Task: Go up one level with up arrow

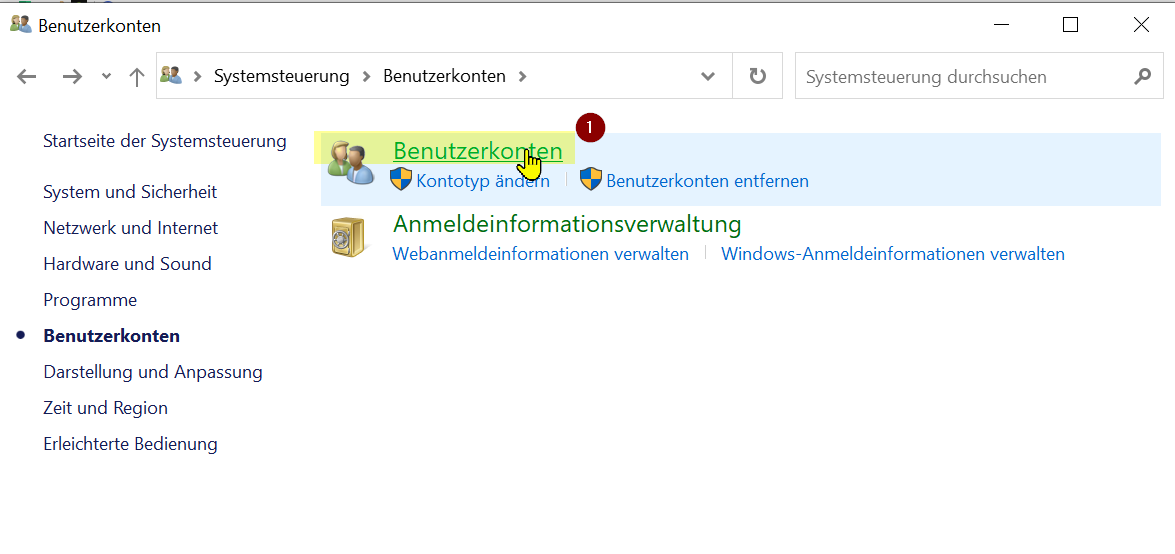Action: [x=137, y=77]
